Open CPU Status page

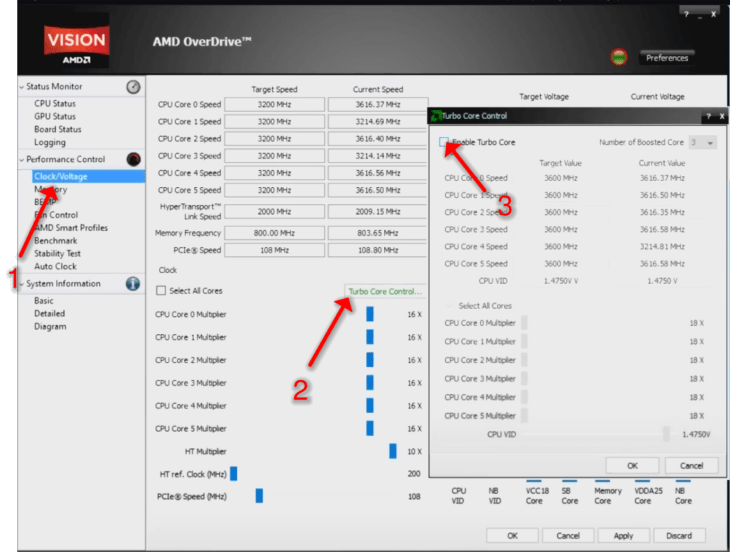pos(54,103)
